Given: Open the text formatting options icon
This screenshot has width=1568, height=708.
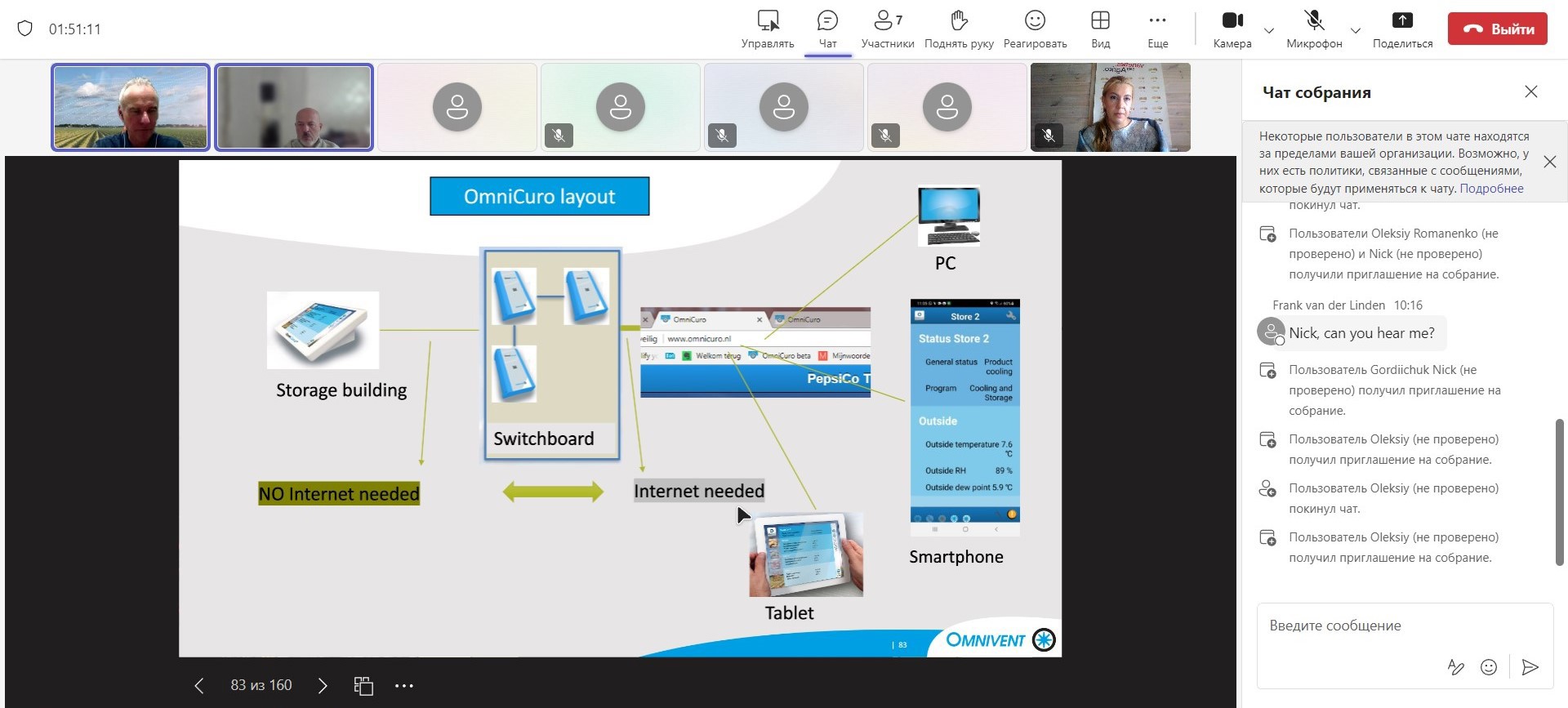Looking at the screenshot, I should click(x=1455, y=667).
